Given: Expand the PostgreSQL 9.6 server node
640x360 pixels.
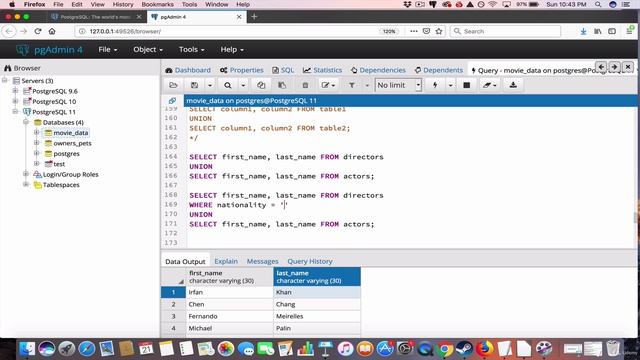Looking at the screenshot, I should click(x=16, y=91).
